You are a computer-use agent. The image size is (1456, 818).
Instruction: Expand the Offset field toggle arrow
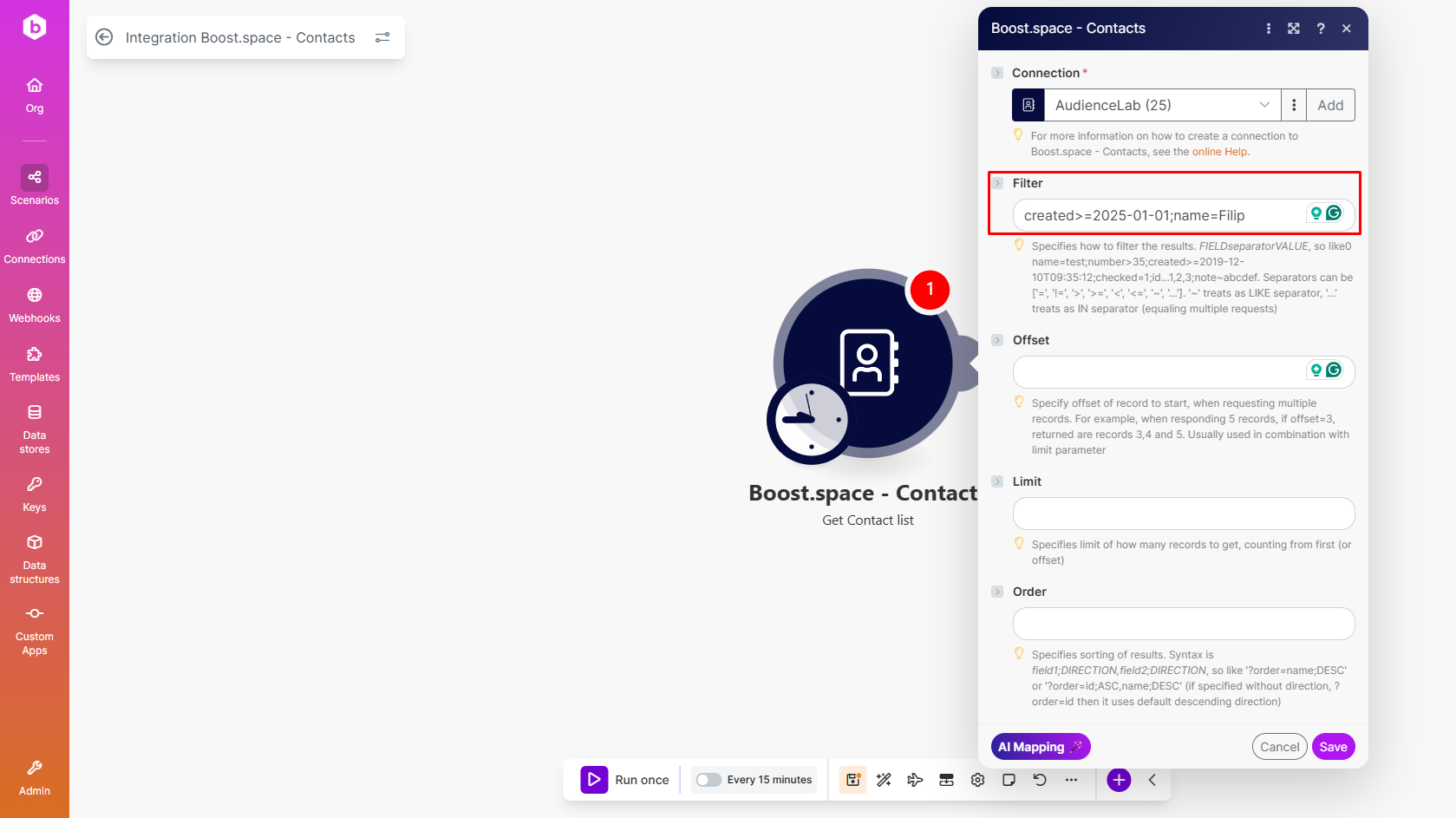997,340
